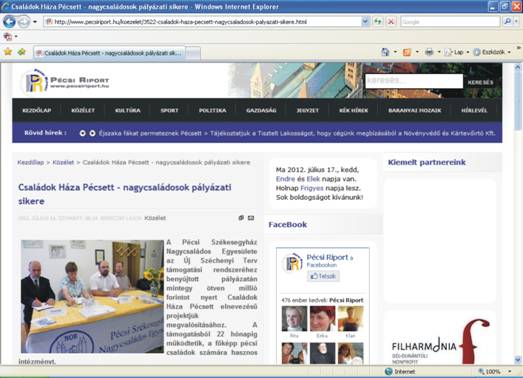This screenshot has height=378, width=523.
Task: Open the KULTÚRA navigation item
Action: click(x=128, y=110)
